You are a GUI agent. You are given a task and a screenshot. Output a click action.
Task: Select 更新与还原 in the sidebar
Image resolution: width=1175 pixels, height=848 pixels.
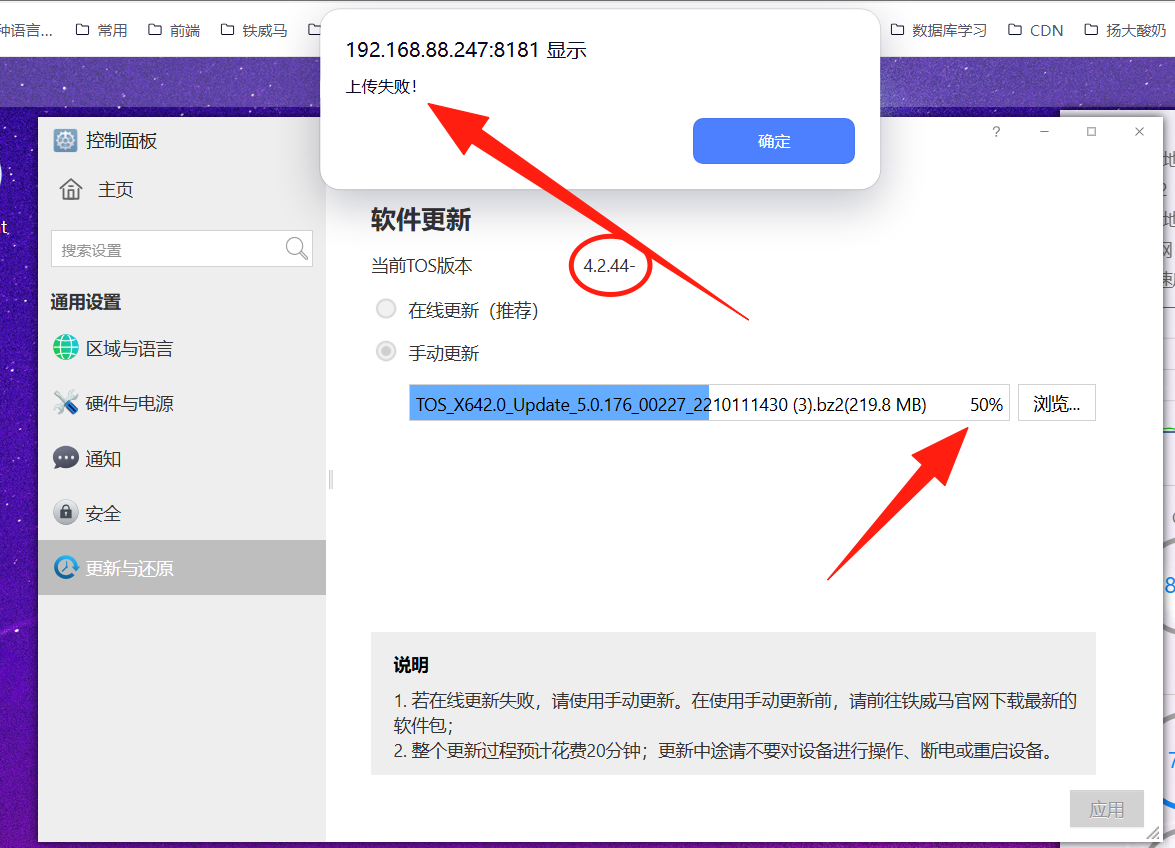182,568
